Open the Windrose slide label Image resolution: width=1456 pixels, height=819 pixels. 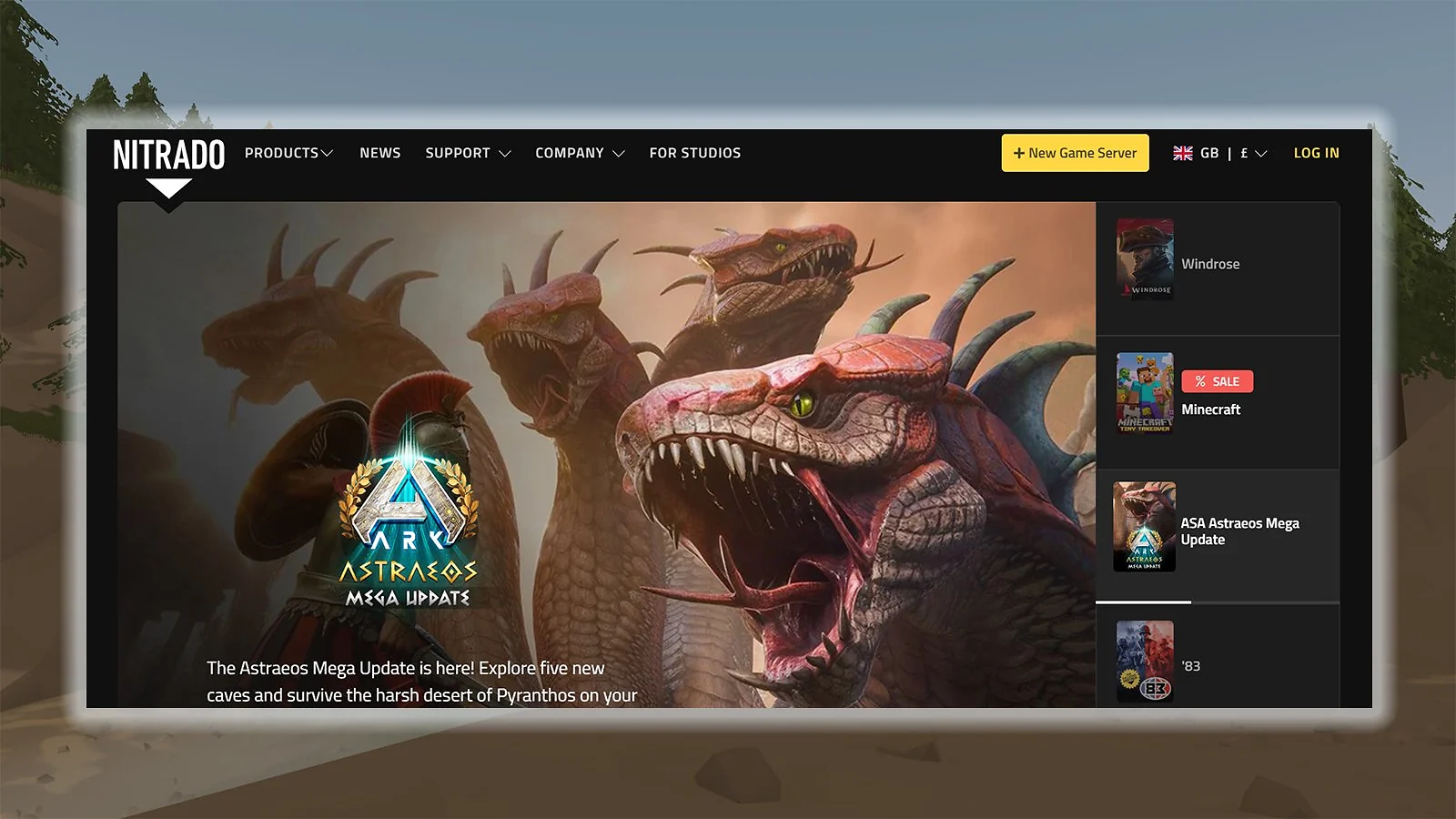point(1210,264)
